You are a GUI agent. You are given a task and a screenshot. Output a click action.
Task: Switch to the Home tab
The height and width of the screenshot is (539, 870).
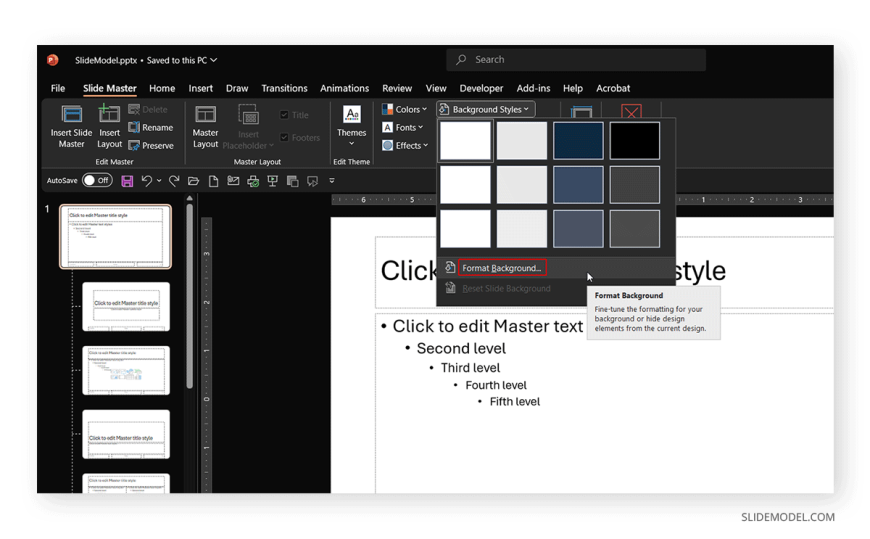coord(162,88)
